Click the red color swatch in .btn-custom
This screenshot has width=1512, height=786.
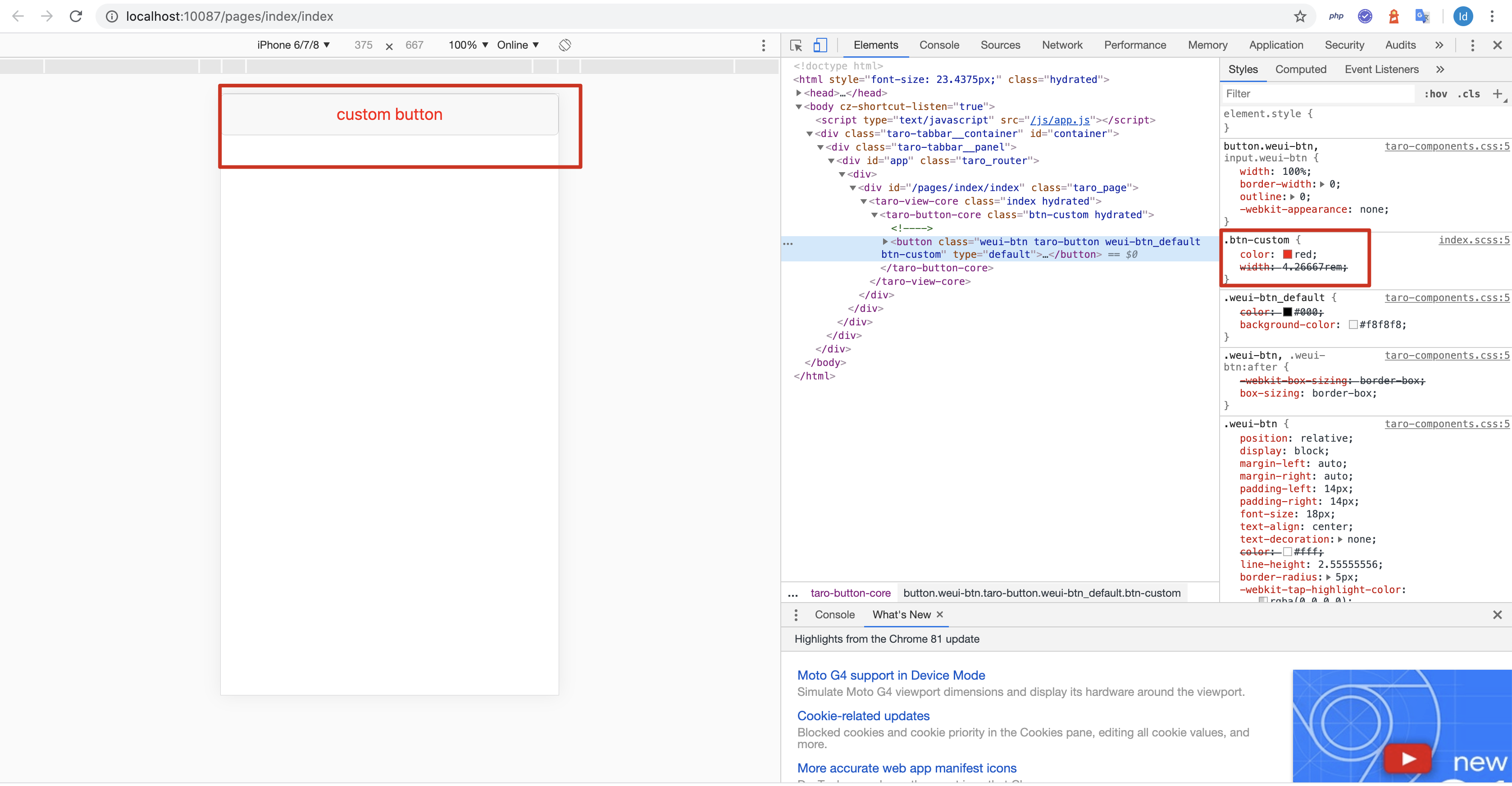1287,254
